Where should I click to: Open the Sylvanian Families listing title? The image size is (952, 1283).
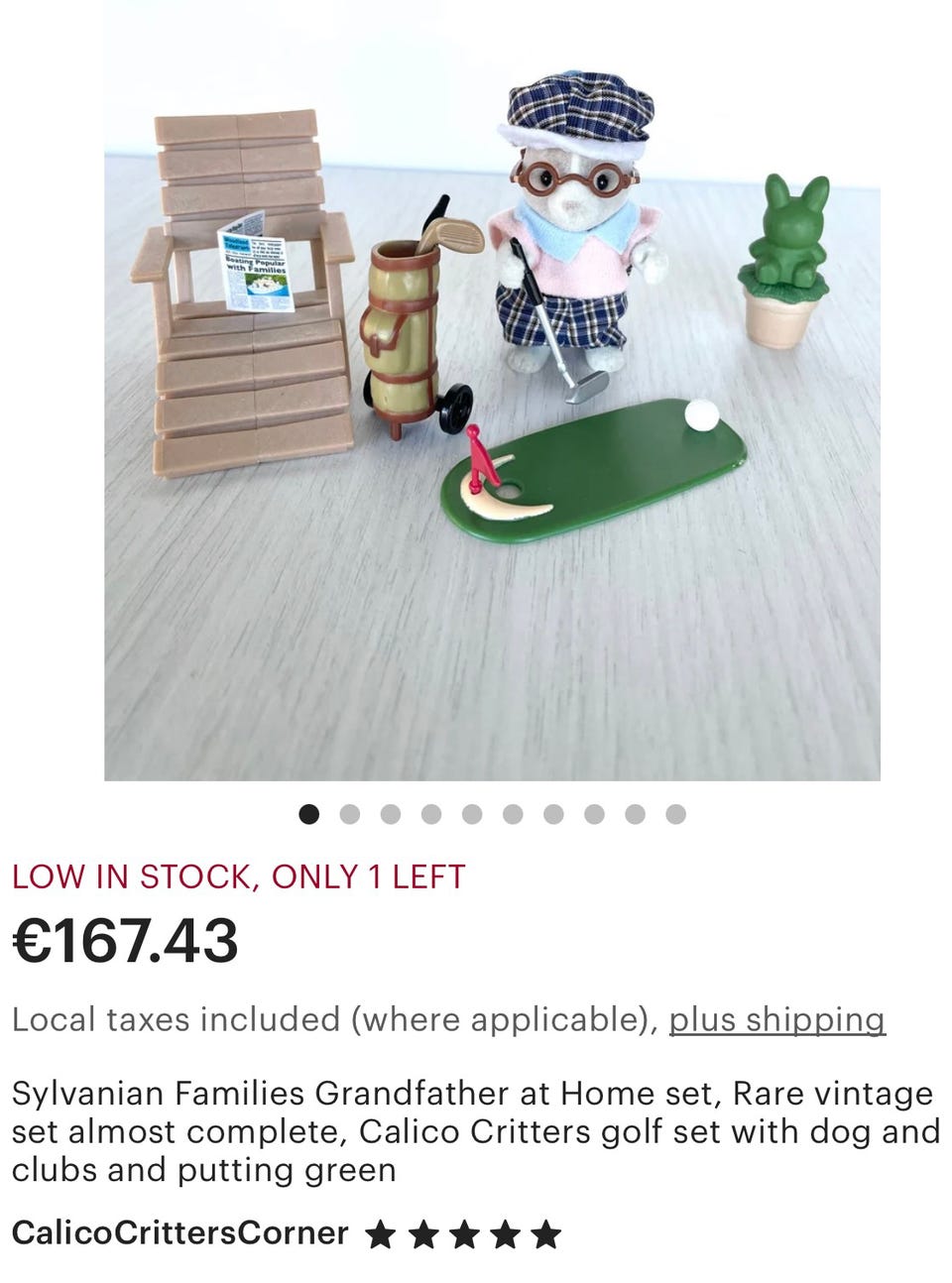(x=476, y=1131)
